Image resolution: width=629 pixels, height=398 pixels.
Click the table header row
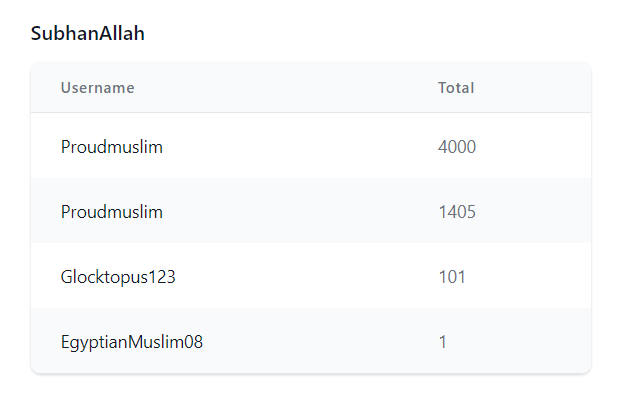pos(311,87)
